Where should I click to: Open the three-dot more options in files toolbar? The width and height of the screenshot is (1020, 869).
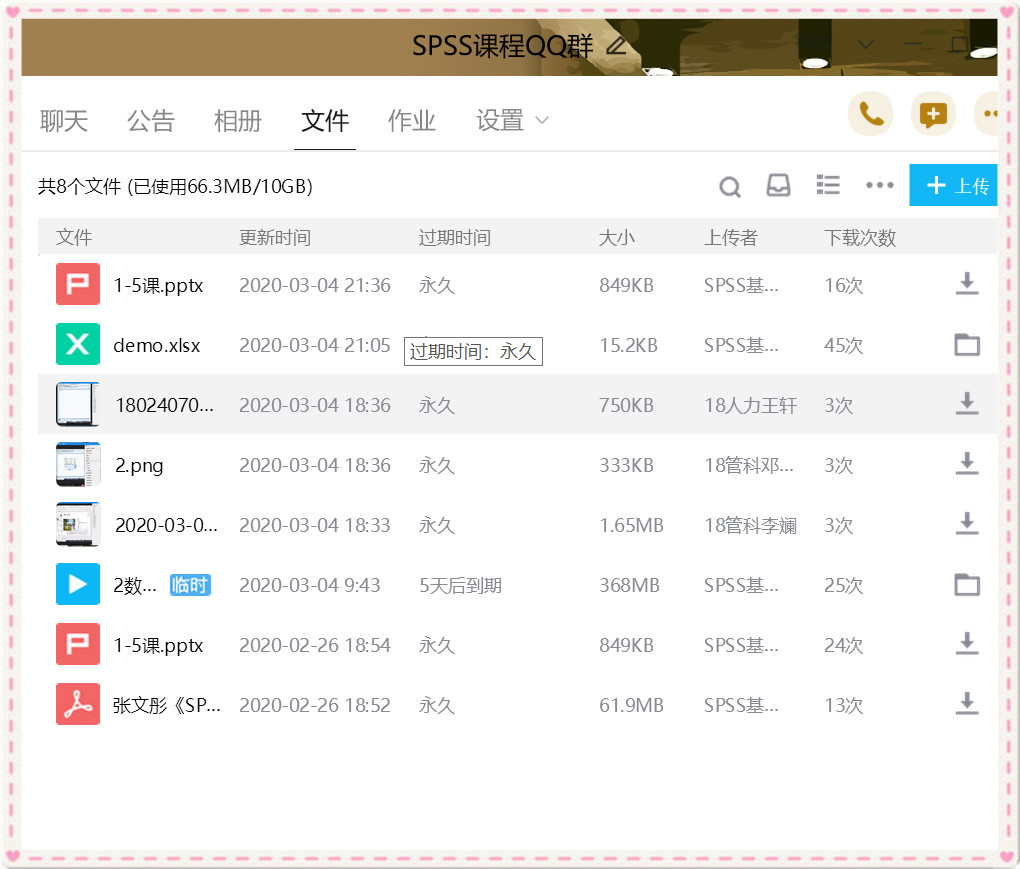coord(879,185)
